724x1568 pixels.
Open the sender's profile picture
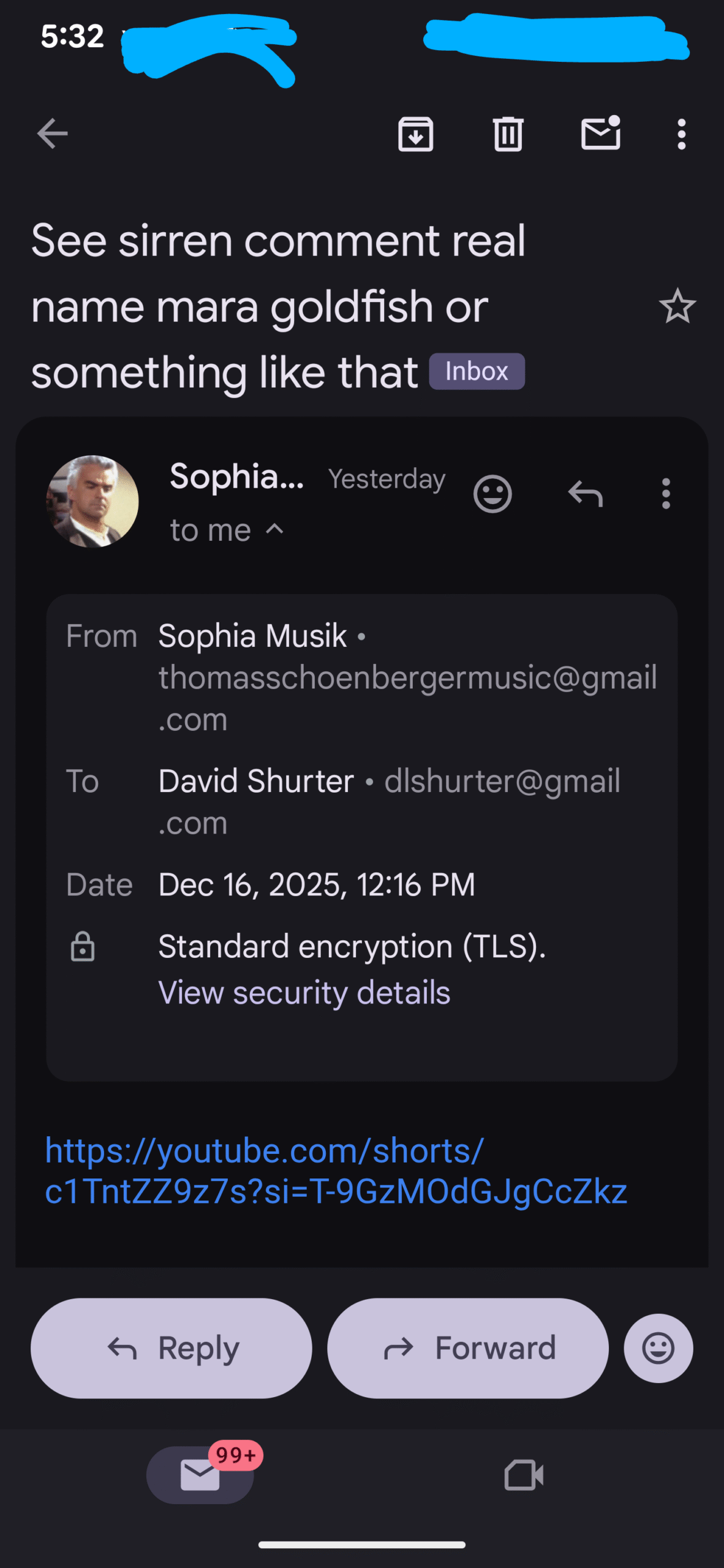pos(92,501)
